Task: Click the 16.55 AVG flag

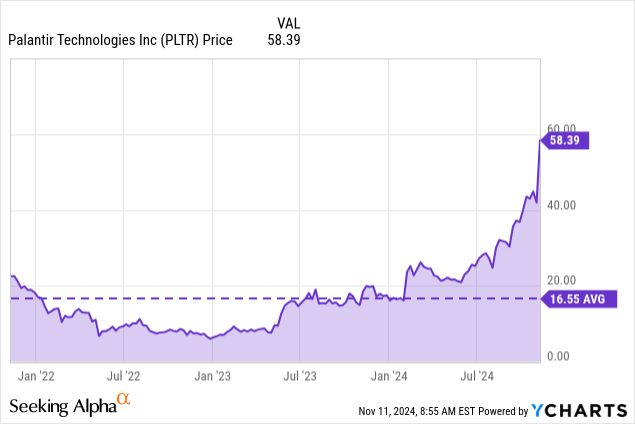Action: (573, 298)
